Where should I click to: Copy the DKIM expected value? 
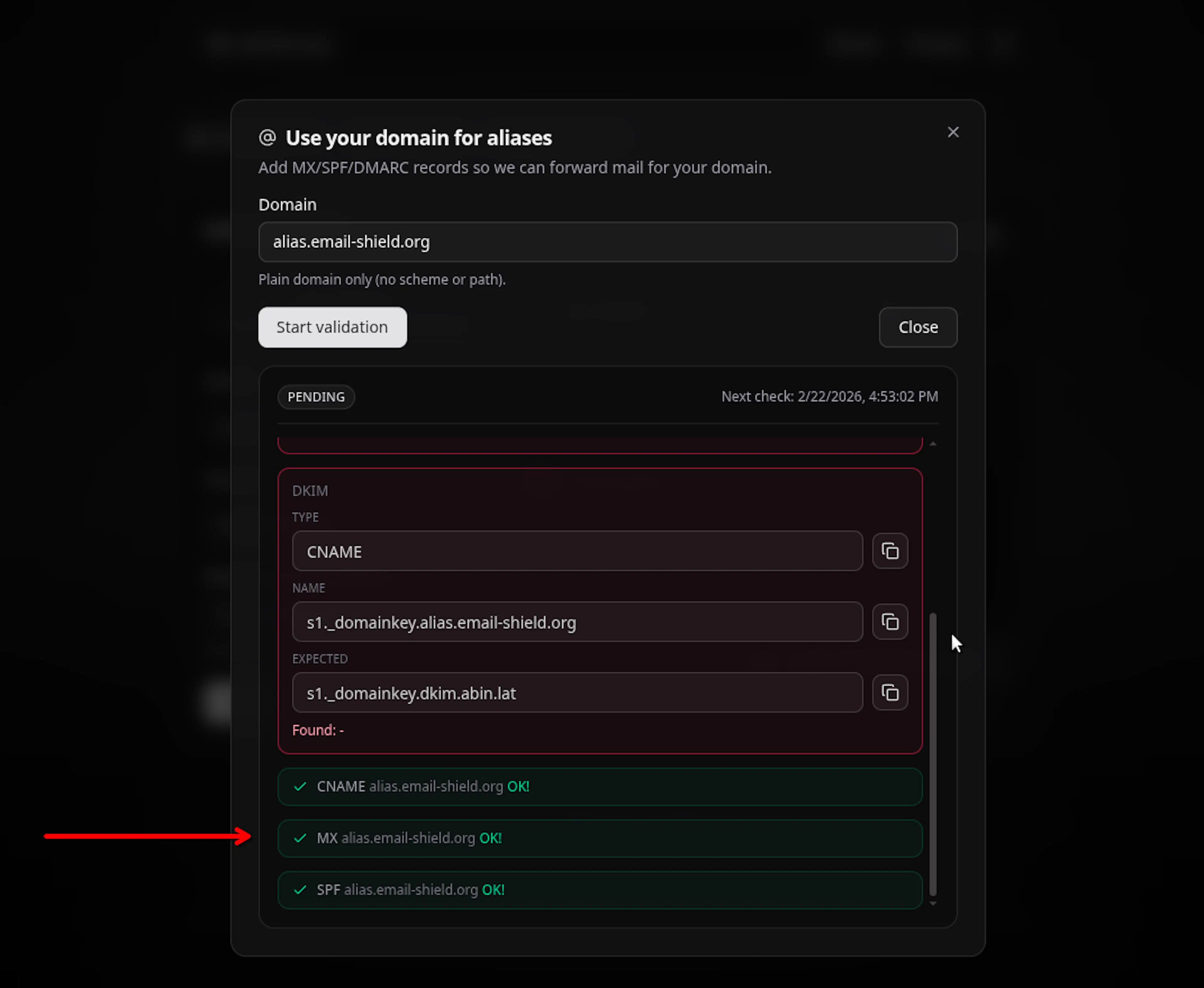click(890, 693)
